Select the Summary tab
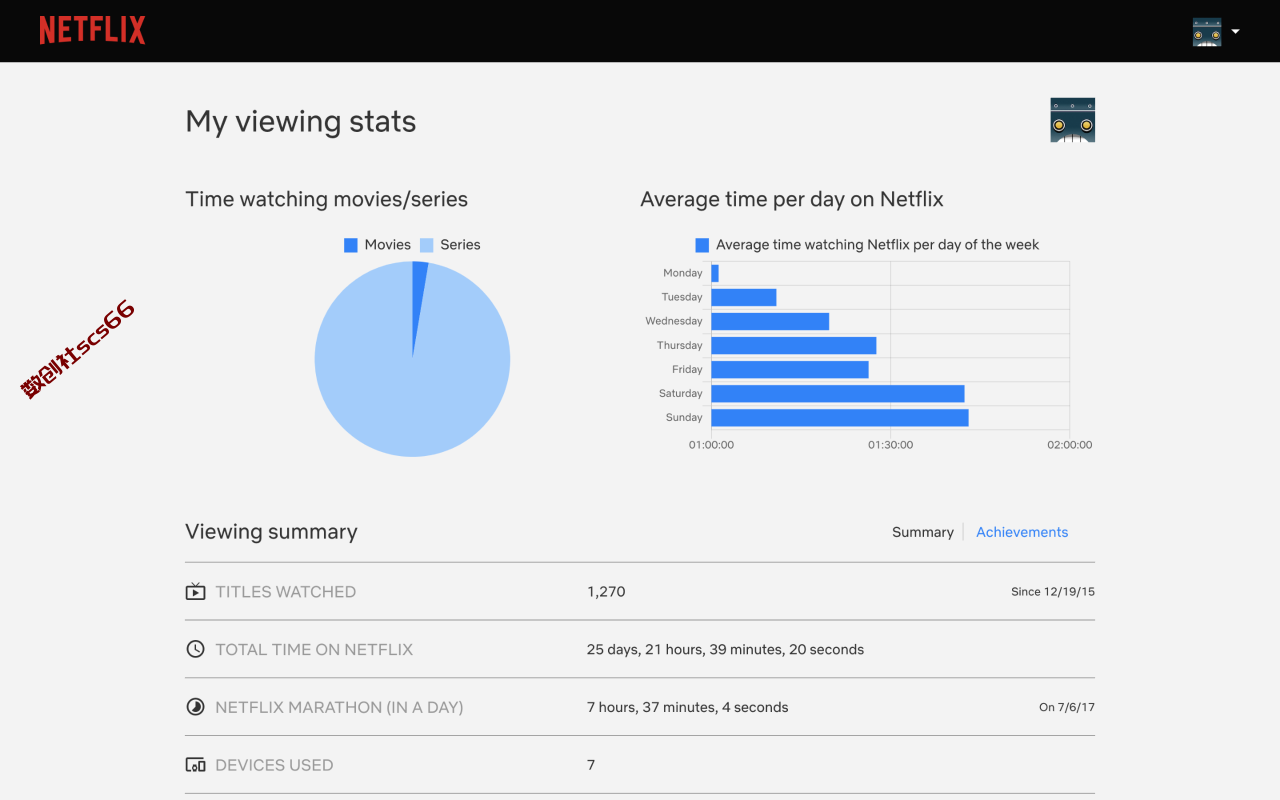This screenshot has height=800, width=1280. pos(923,532)
